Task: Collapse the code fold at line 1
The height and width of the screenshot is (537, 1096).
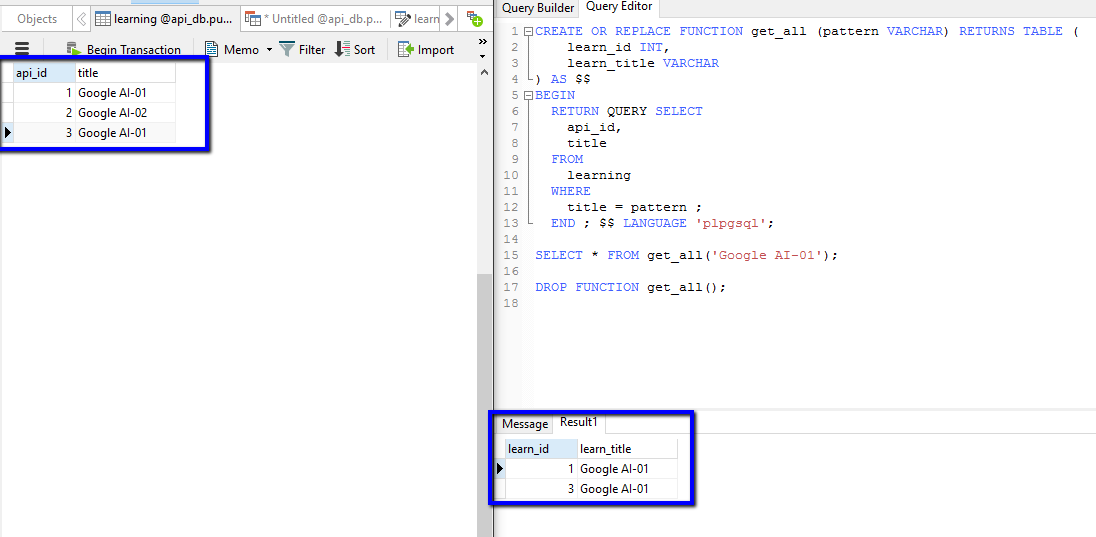Action: (528, 31)
